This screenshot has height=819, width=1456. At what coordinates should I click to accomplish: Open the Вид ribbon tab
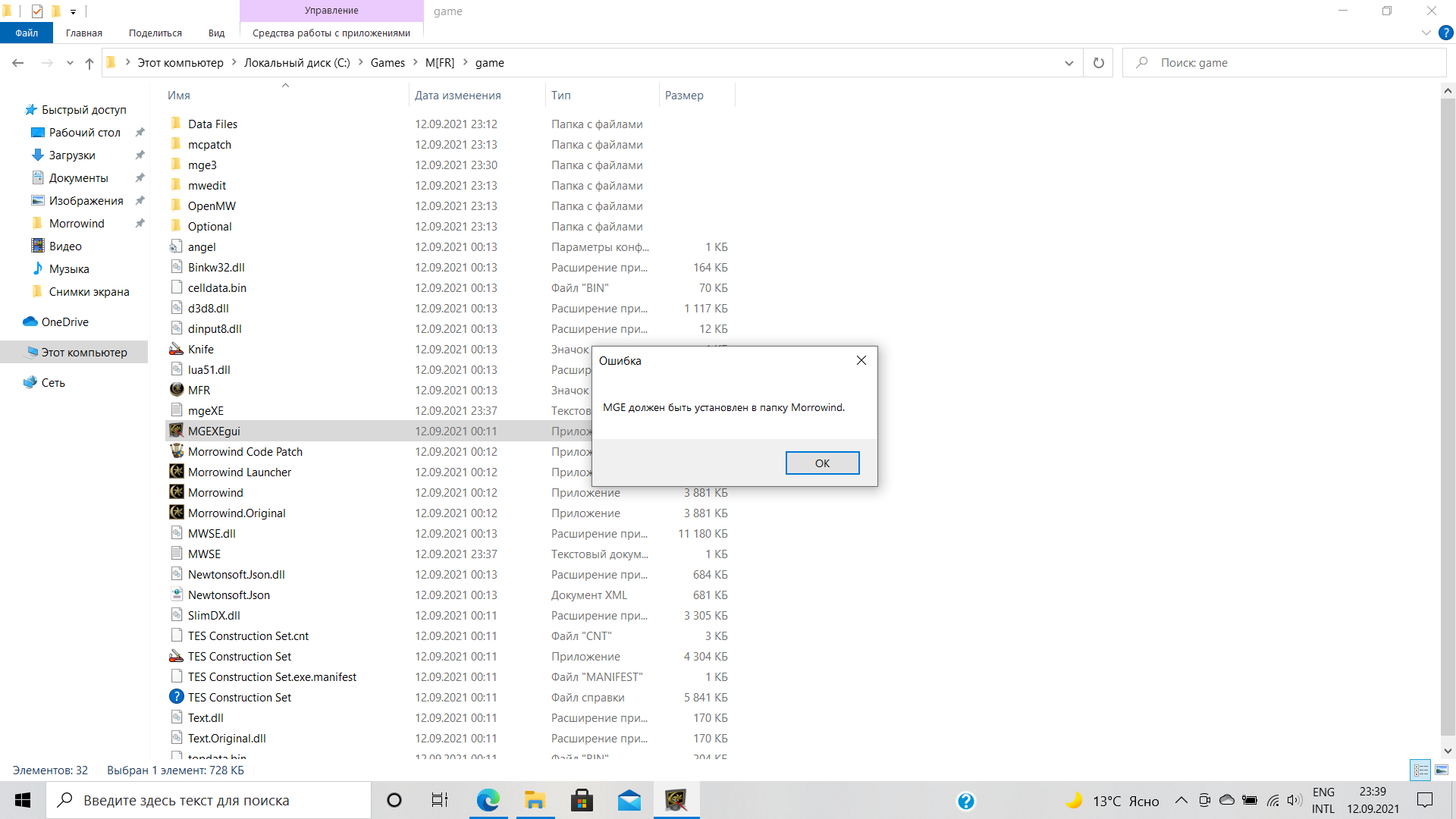pos(217,33)
